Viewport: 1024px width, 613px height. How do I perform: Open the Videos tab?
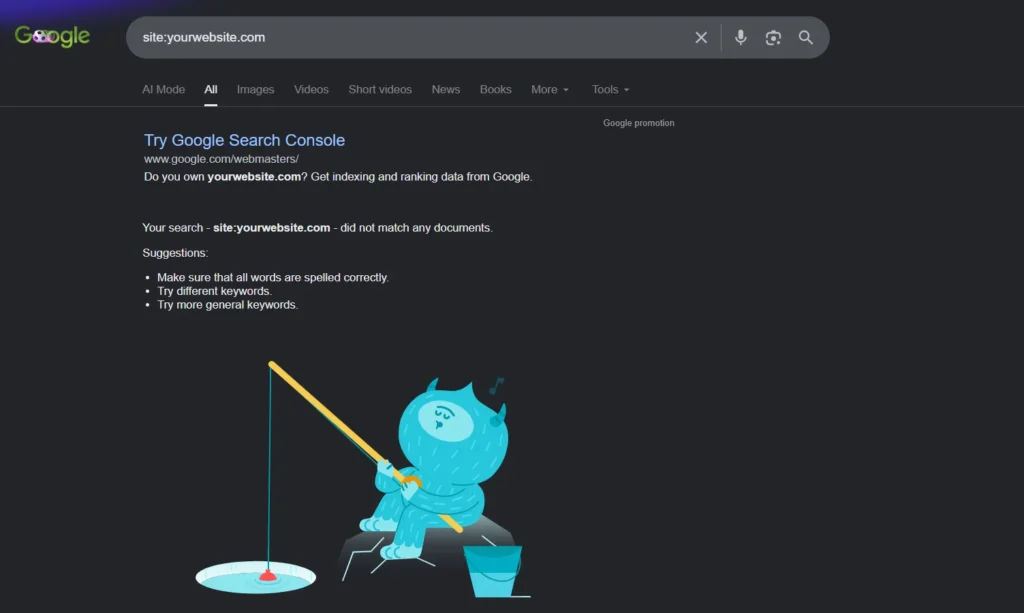coord(311,89)
